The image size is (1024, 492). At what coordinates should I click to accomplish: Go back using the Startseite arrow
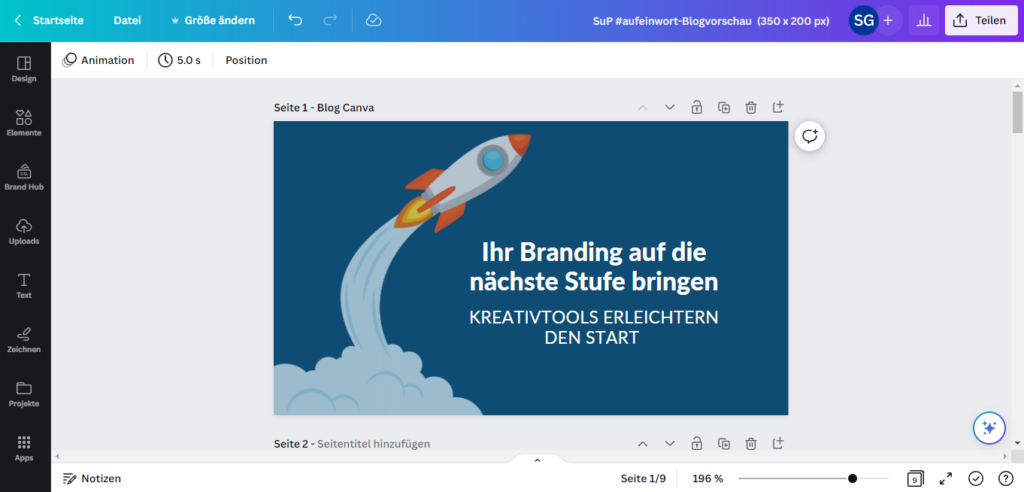(x=18, y=20)
